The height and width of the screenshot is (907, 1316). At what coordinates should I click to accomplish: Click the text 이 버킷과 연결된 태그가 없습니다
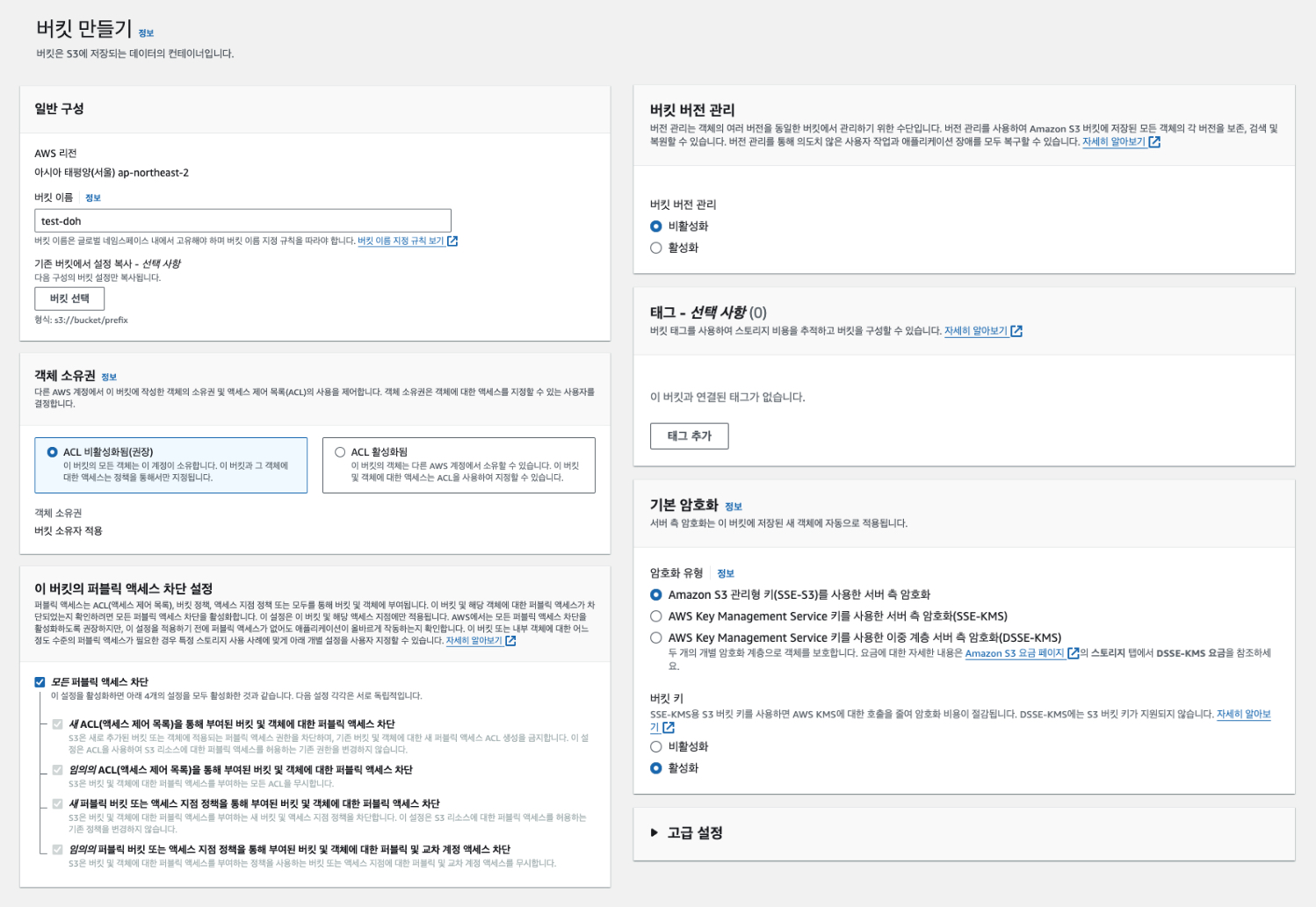[727, 397]
